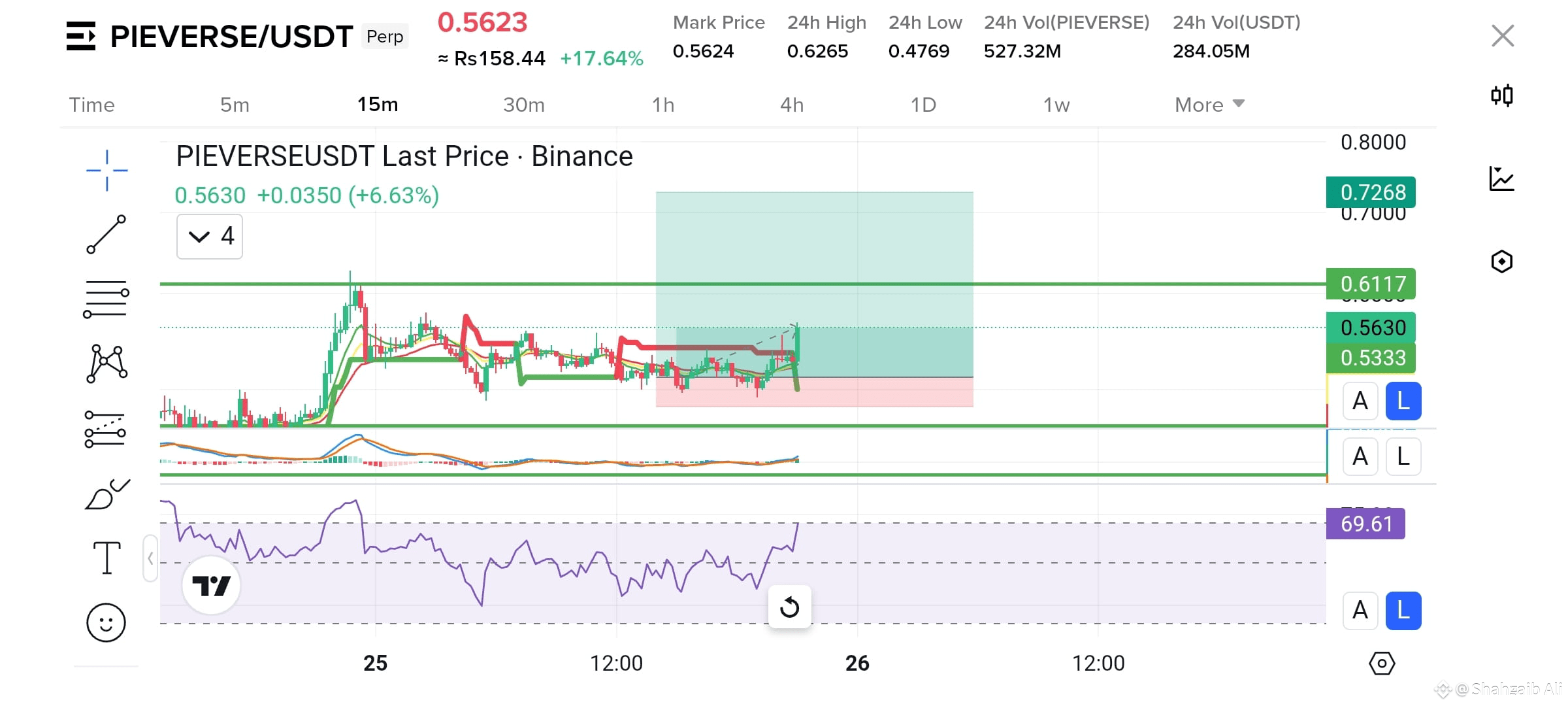Switch to the 1h timeframe
Viewport: 1568px width, 706px height.
[663, 105]
